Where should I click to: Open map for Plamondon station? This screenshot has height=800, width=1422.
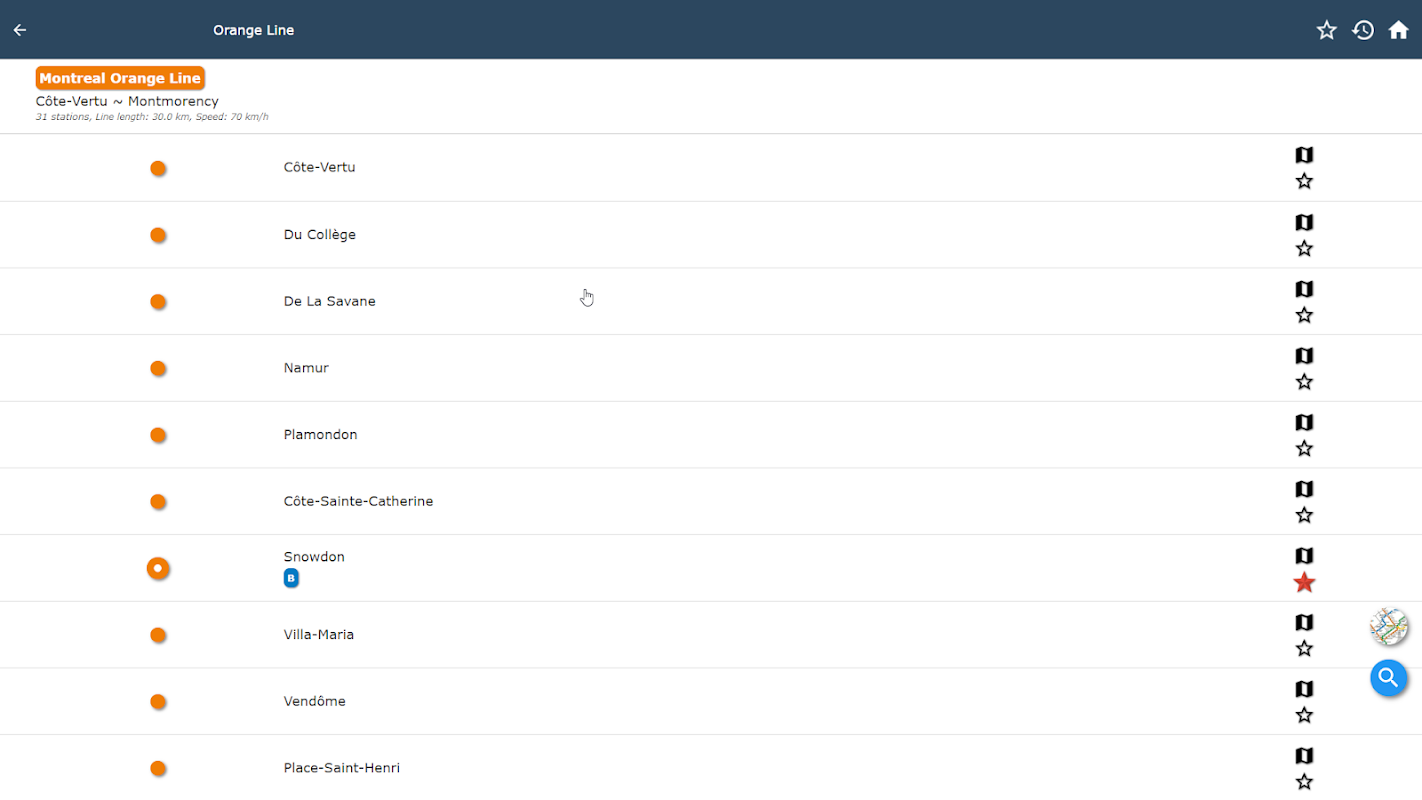coord(1304,422)
